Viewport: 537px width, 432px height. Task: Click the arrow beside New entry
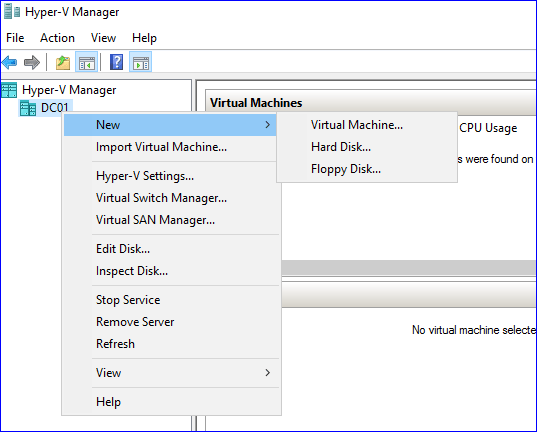[268, 125]
